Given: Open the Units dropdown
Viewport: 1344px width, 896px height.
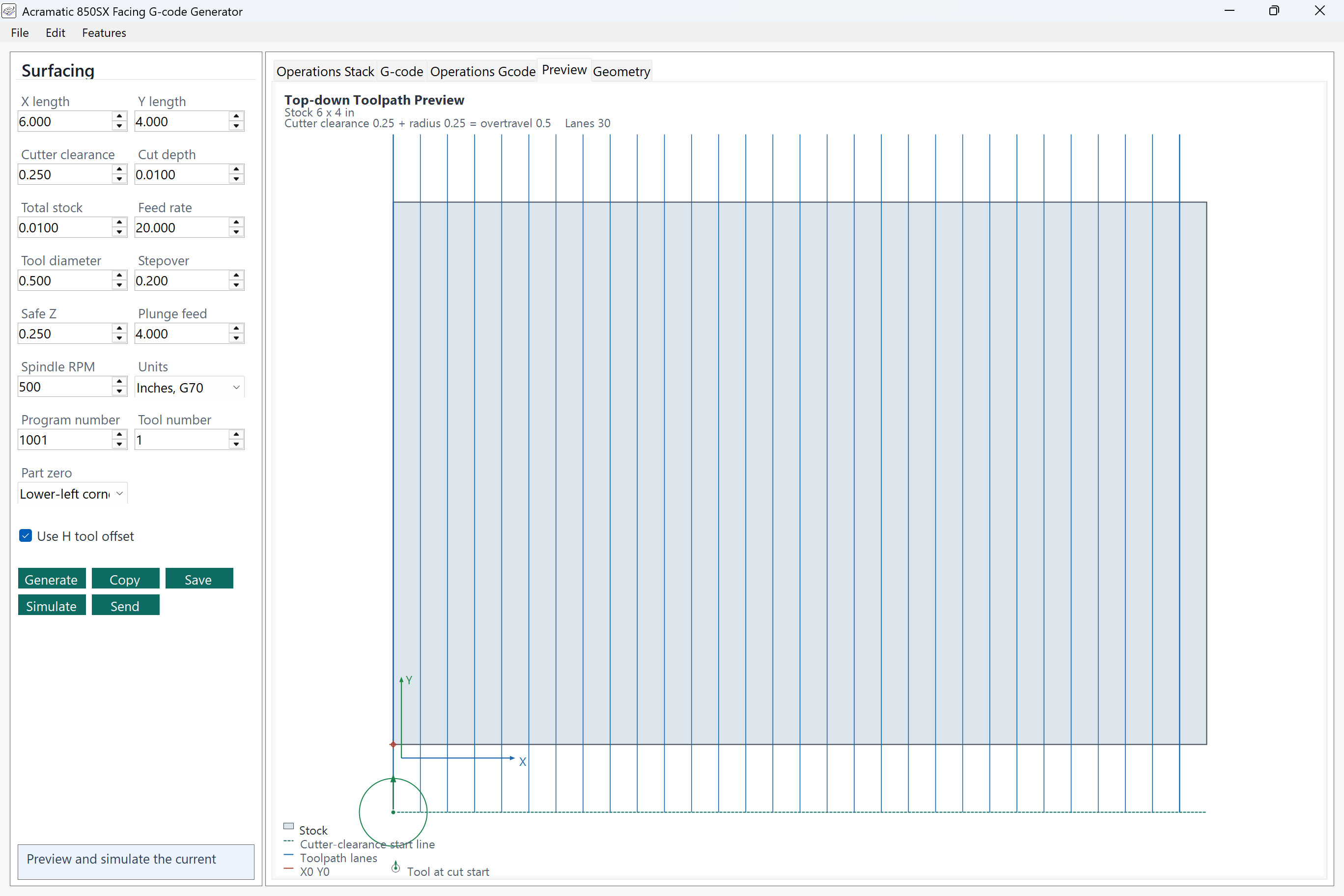Looking at the screenshot, I should pos(189,388).
